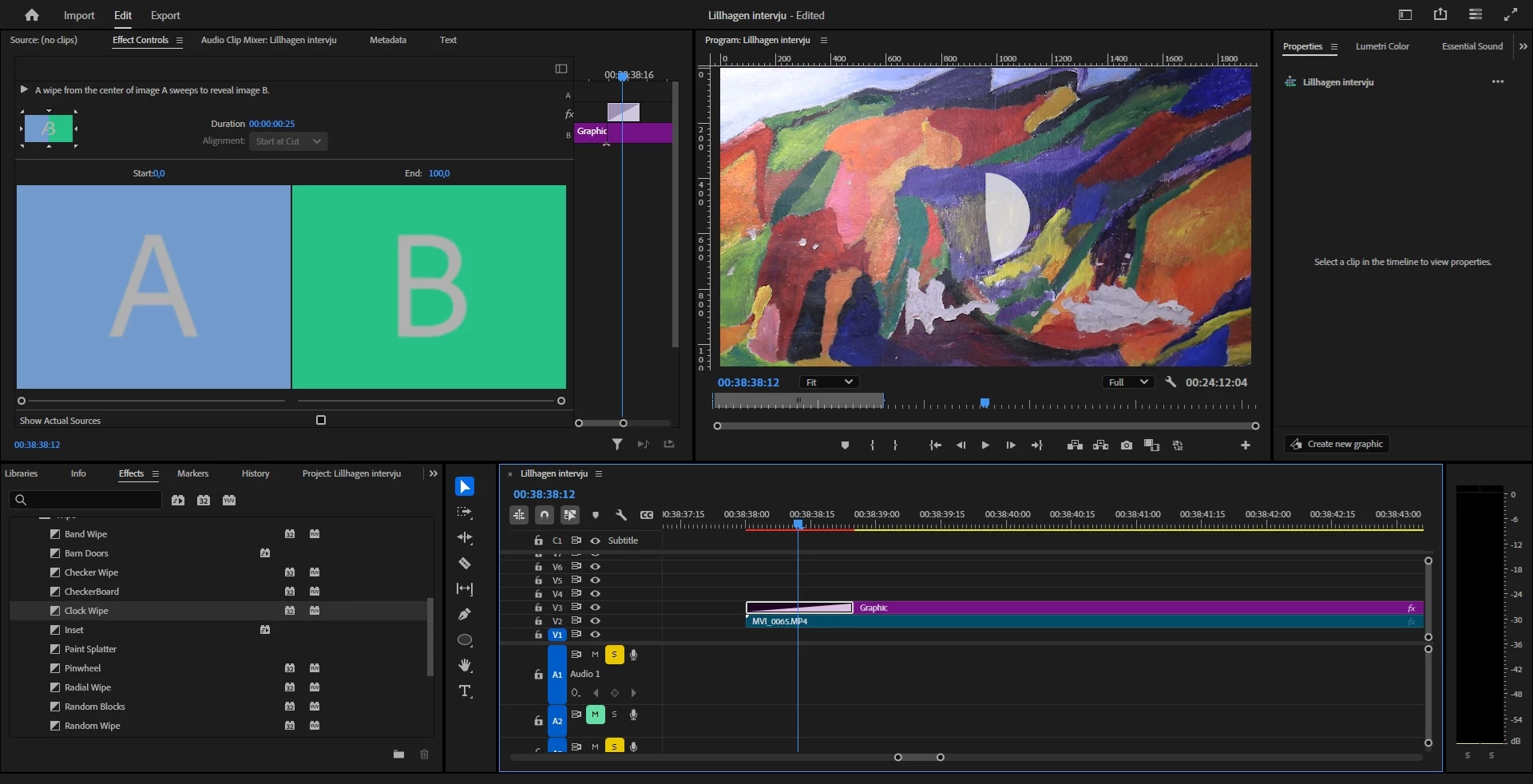Toggle Solo on audio track A1
Screen dimensions: 1533x784
tap(614, 655)
